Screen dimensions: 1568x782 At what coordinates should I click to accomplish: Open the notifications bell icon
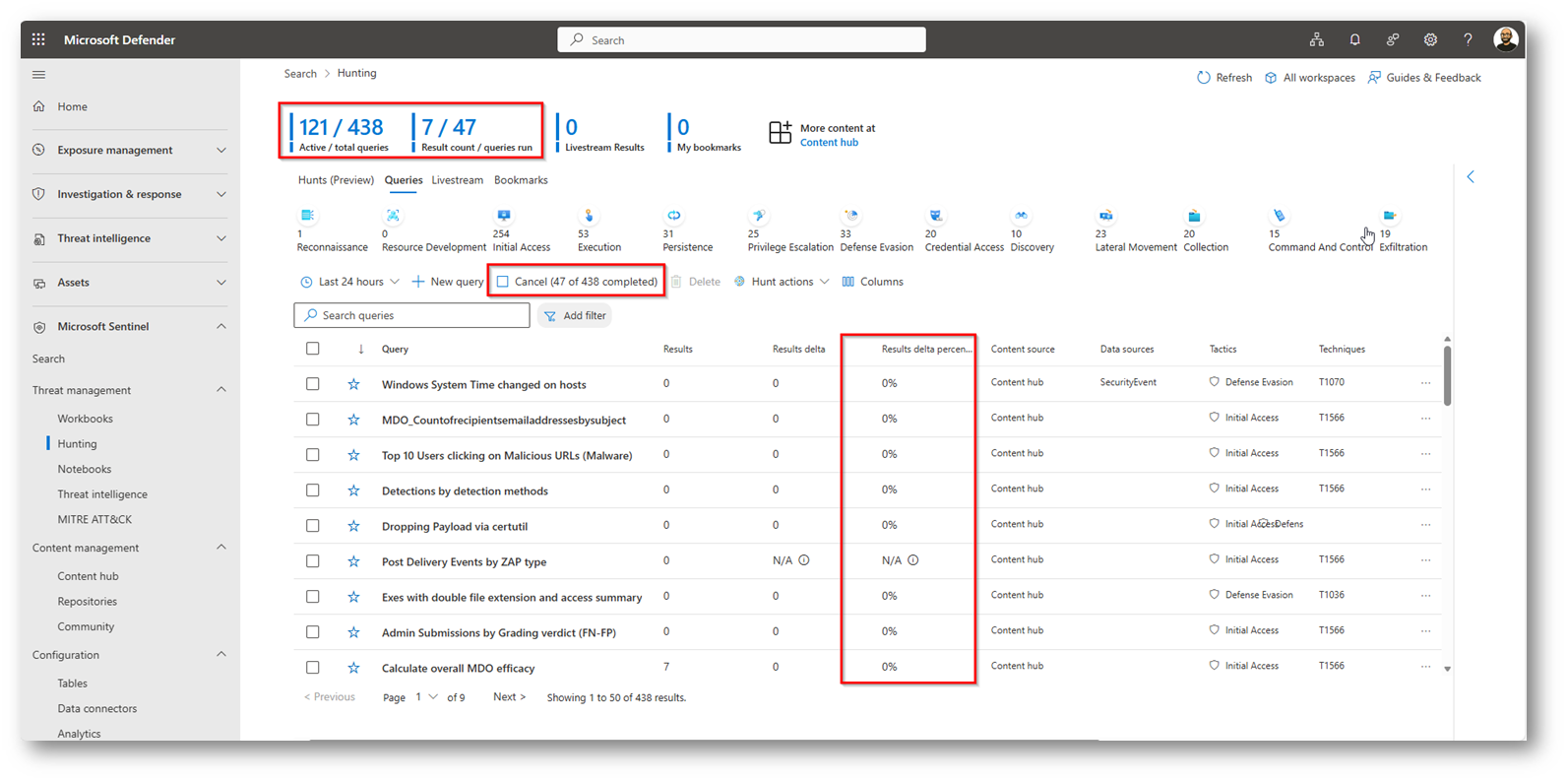[1354, 39]
